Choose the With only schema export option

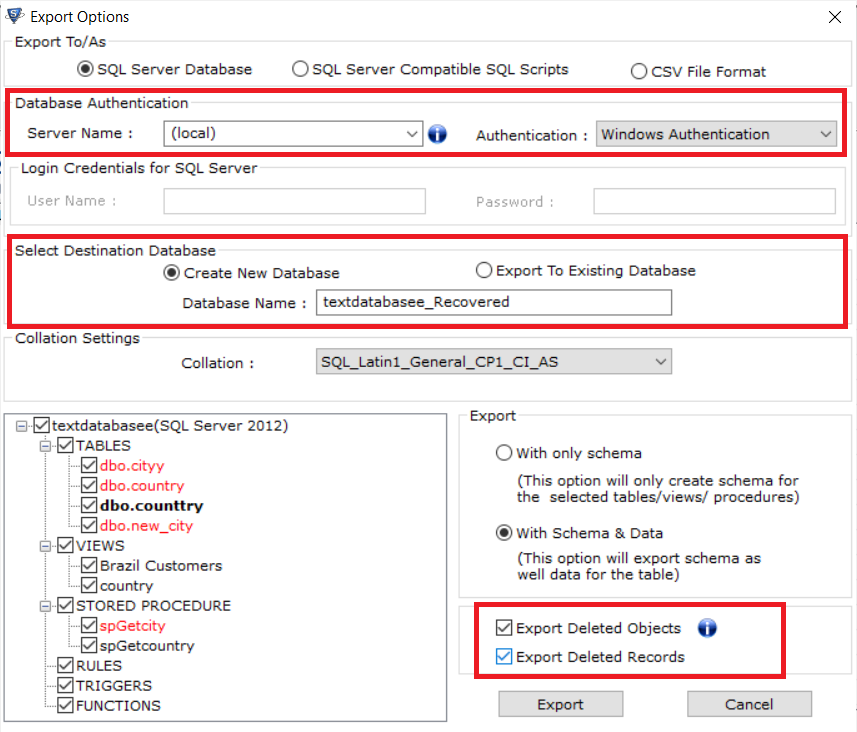505,453
